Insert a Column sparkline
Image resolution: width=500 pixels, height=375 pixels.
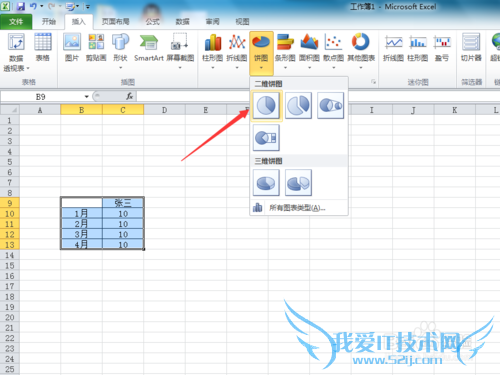click(418, 43)
